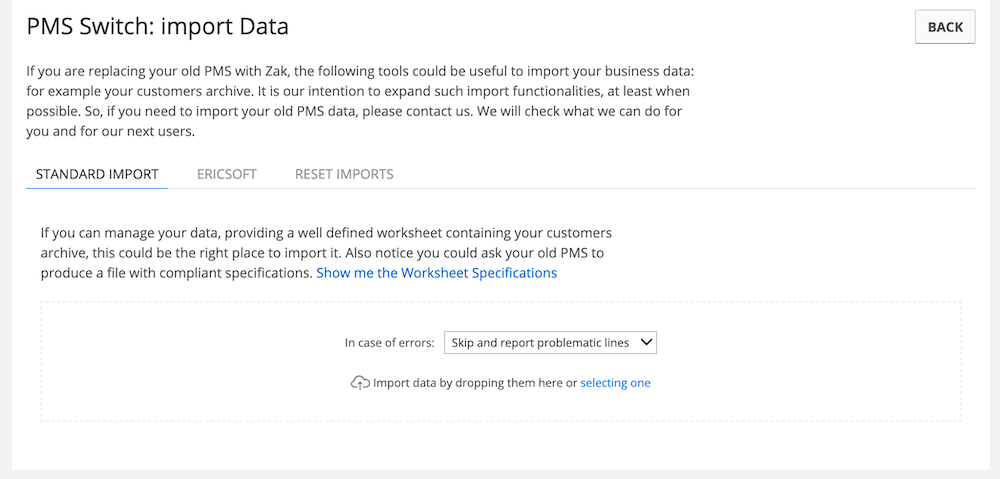Click the 'selecting one' file link
The height and width of the screenshot is (479, 1000).
pyautogui.click(x=615, y=383)
